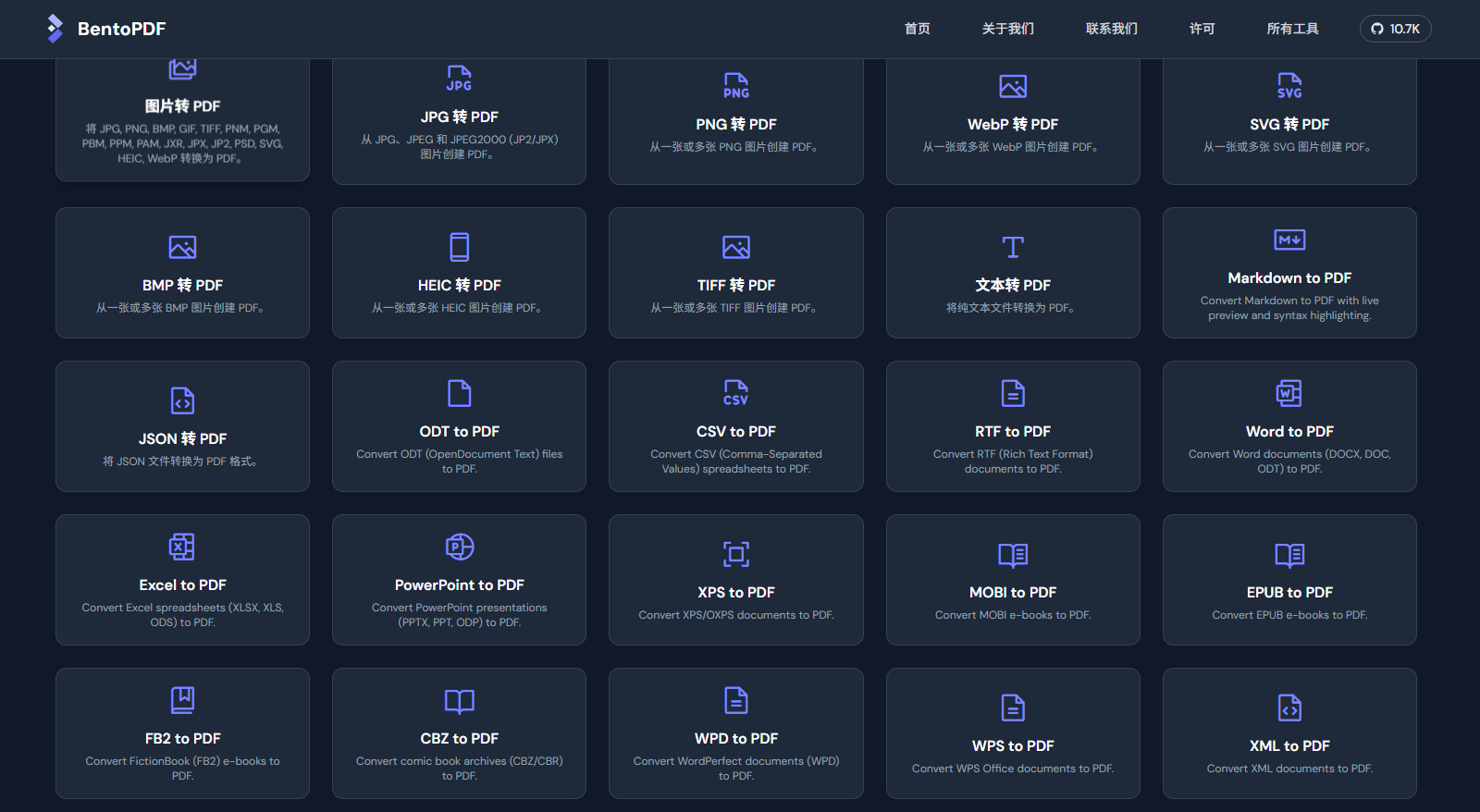Screen dimensions: 1480x812
Task: Open the Word to PDF icon
Action: click(1289, 393)
